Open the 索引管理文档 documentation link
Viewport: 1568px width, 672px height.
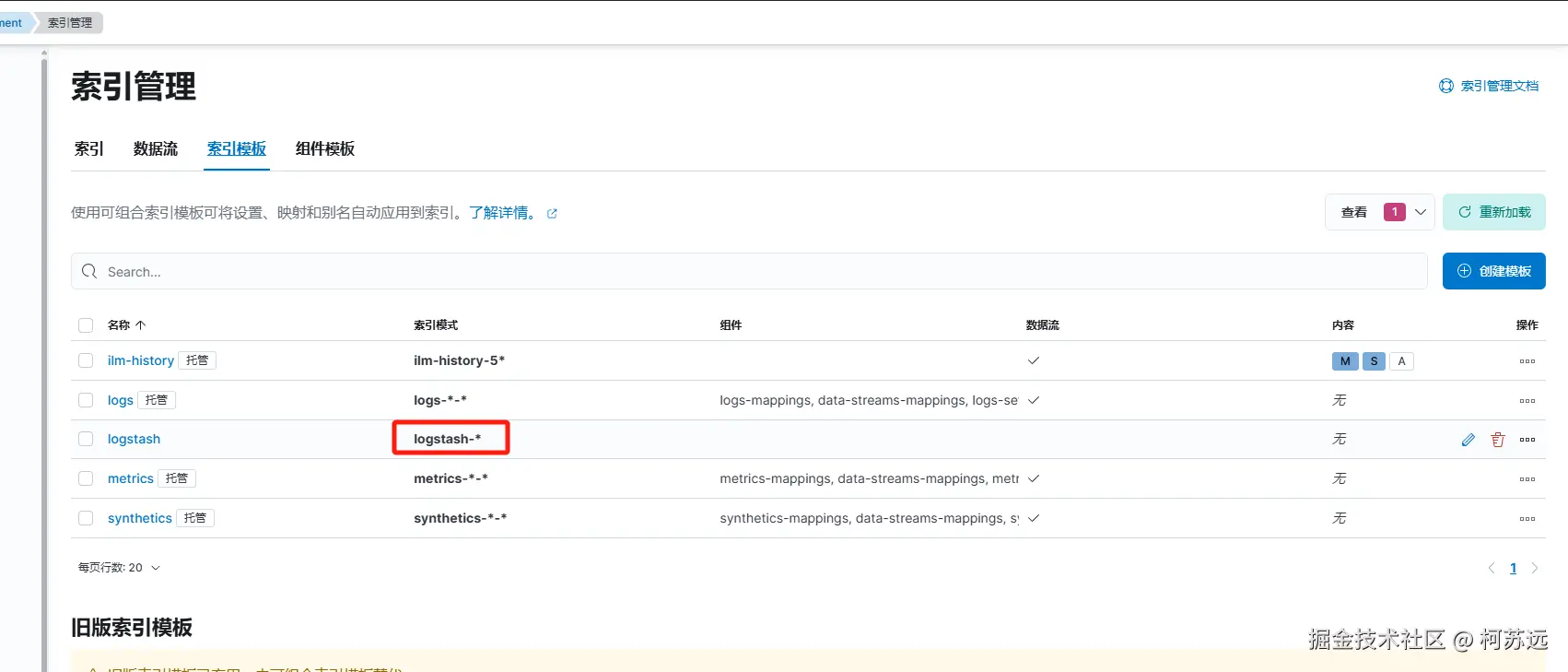point(1499,86)
